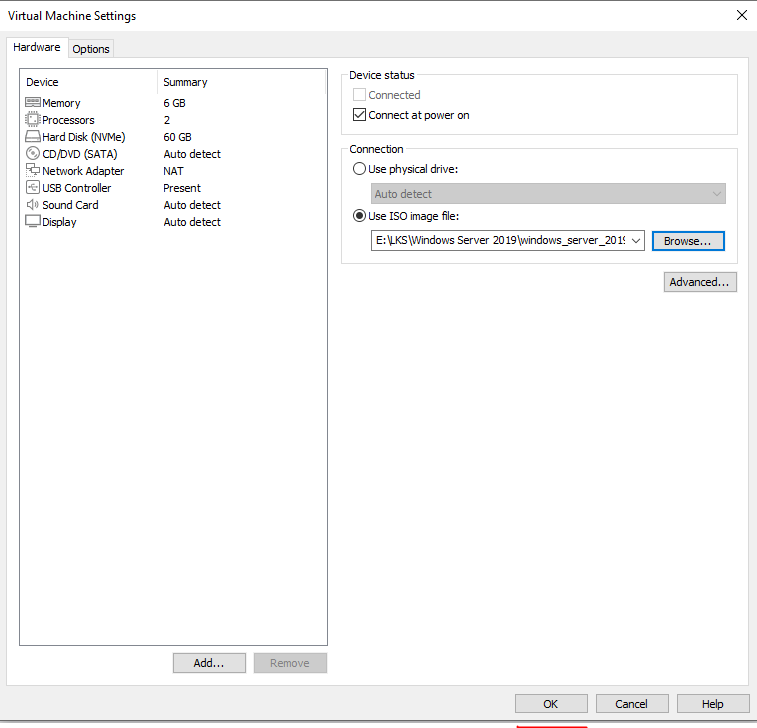
Task: Click the 60 GB disk summary
Action: (x=177, y=137)
